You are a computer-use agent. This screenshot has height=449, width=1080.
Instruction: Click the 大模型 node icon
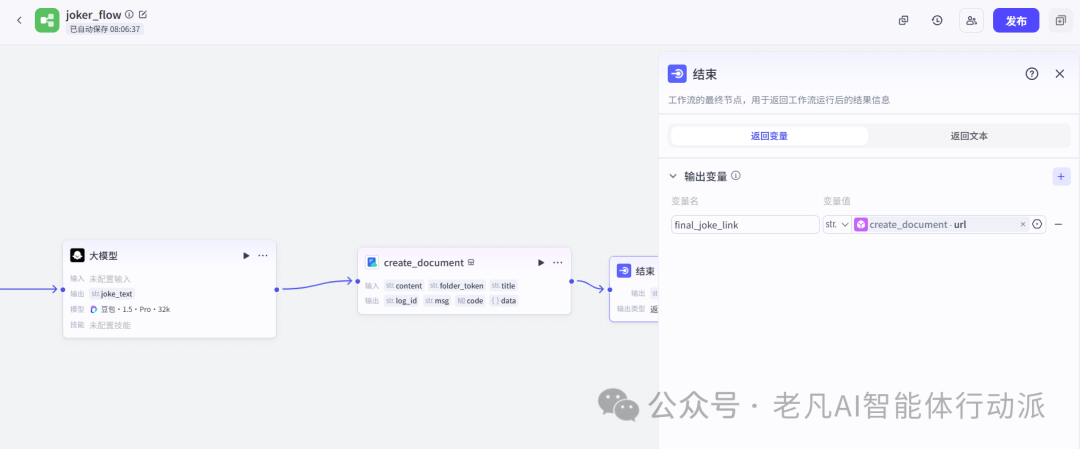77,255
